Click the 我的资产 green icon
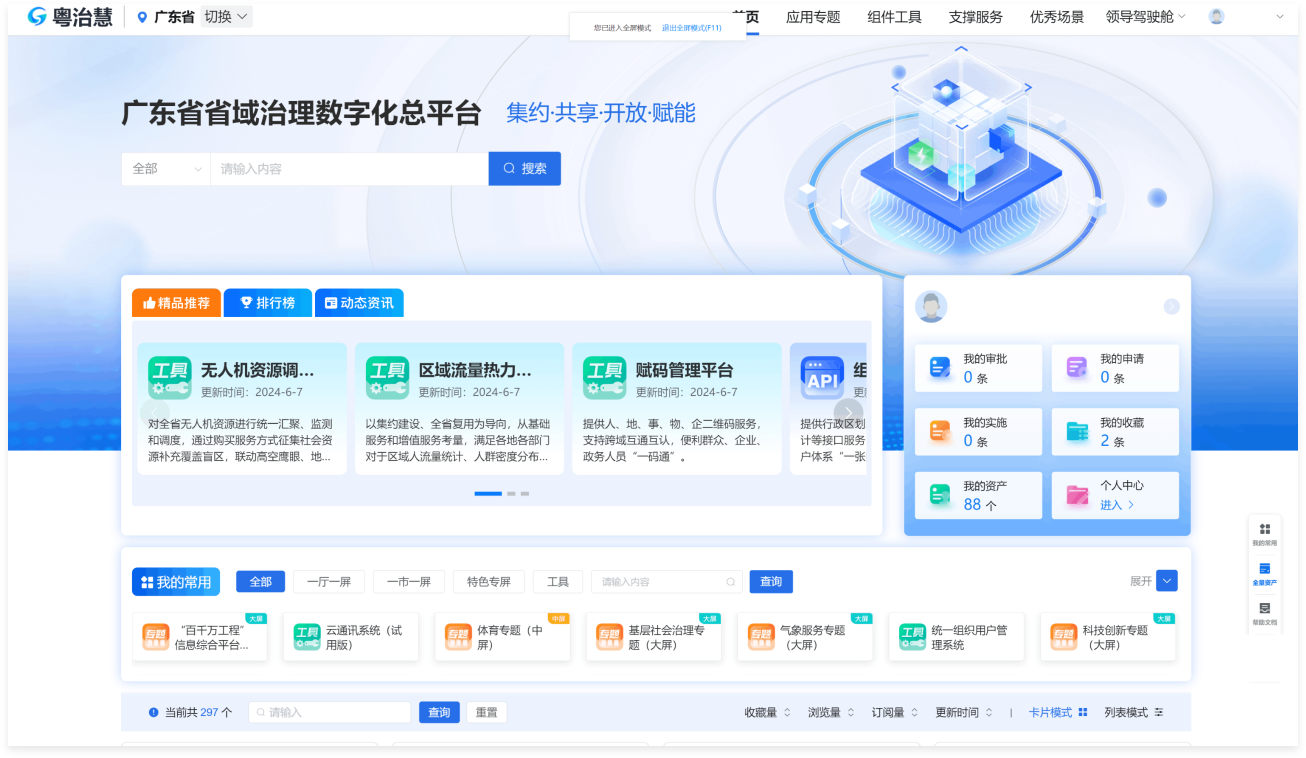The height and width of the screenshot is (758, 1306). [940, 495]
